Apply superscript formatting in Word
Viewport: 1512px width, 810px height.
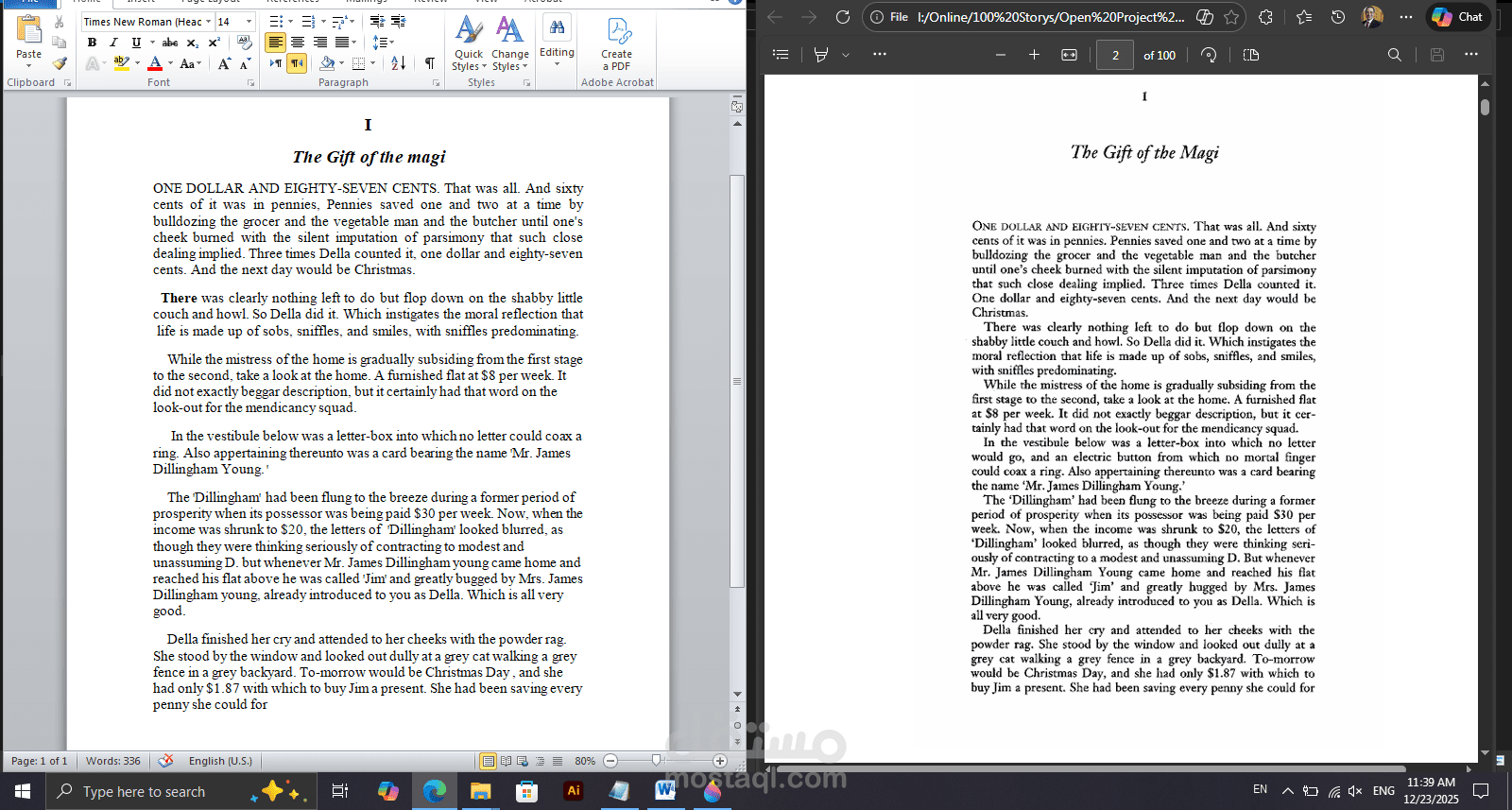pos(215,43)
